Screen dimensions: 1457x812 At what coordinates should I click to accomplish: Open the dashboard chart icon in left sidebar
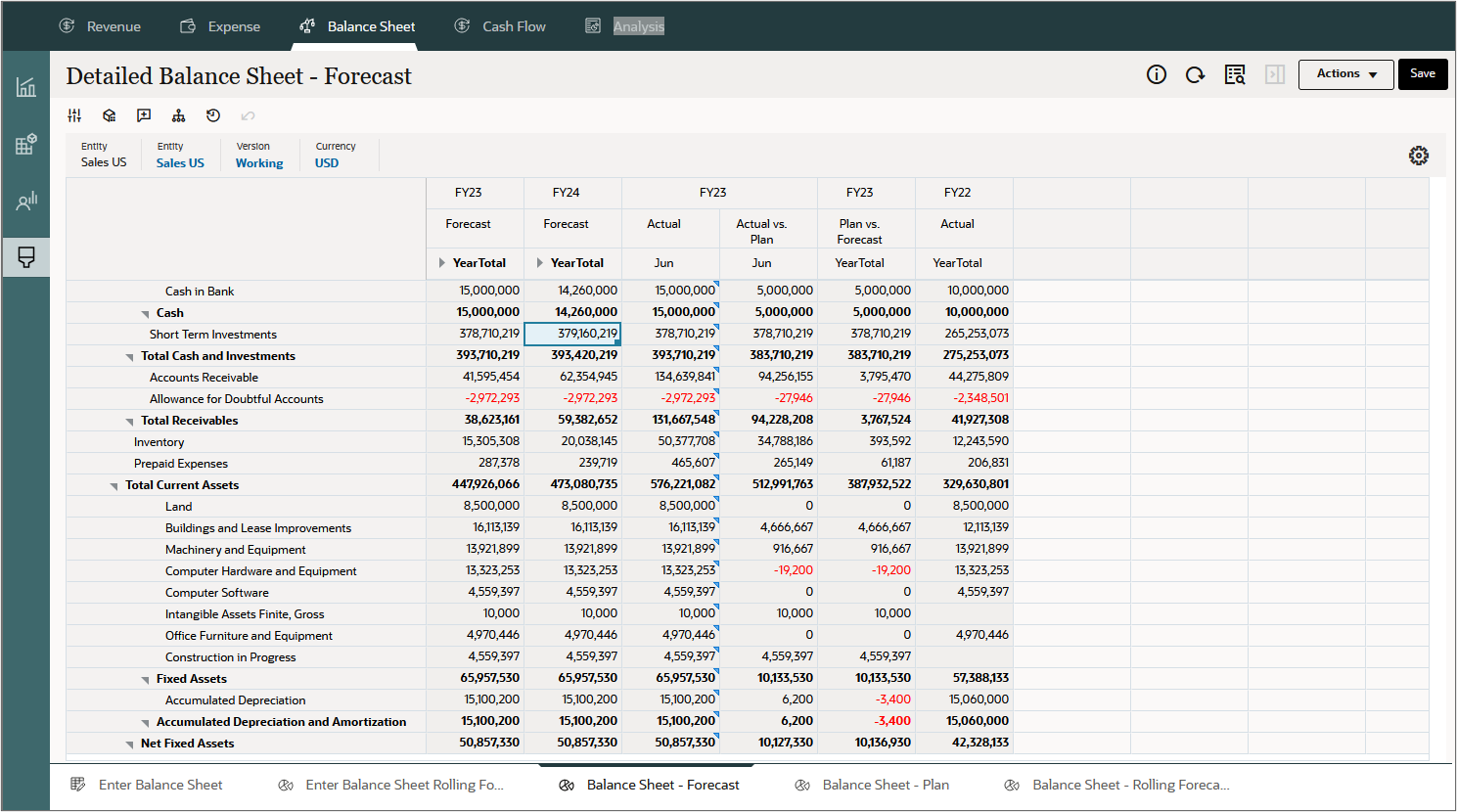coord(25,87)
